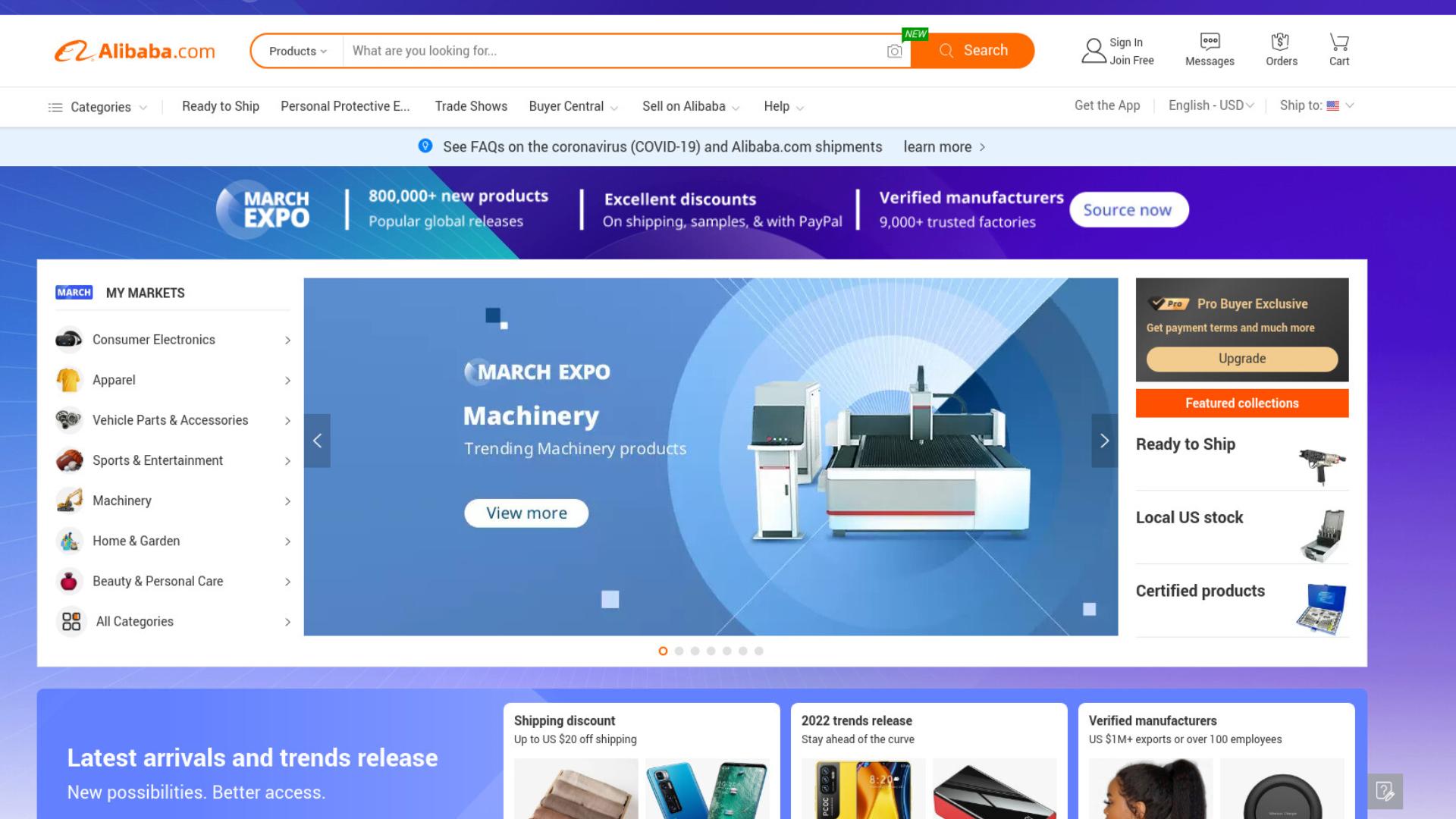Viewport: 1456px width, 819px height.
Task: Select the first carousel indicator dot
Action: click(663, 651)
